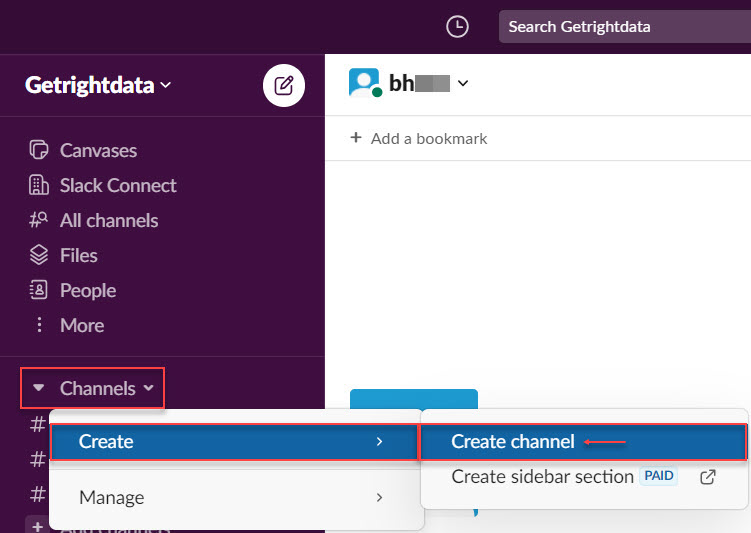Open the history clock icon

click(457, 27)
